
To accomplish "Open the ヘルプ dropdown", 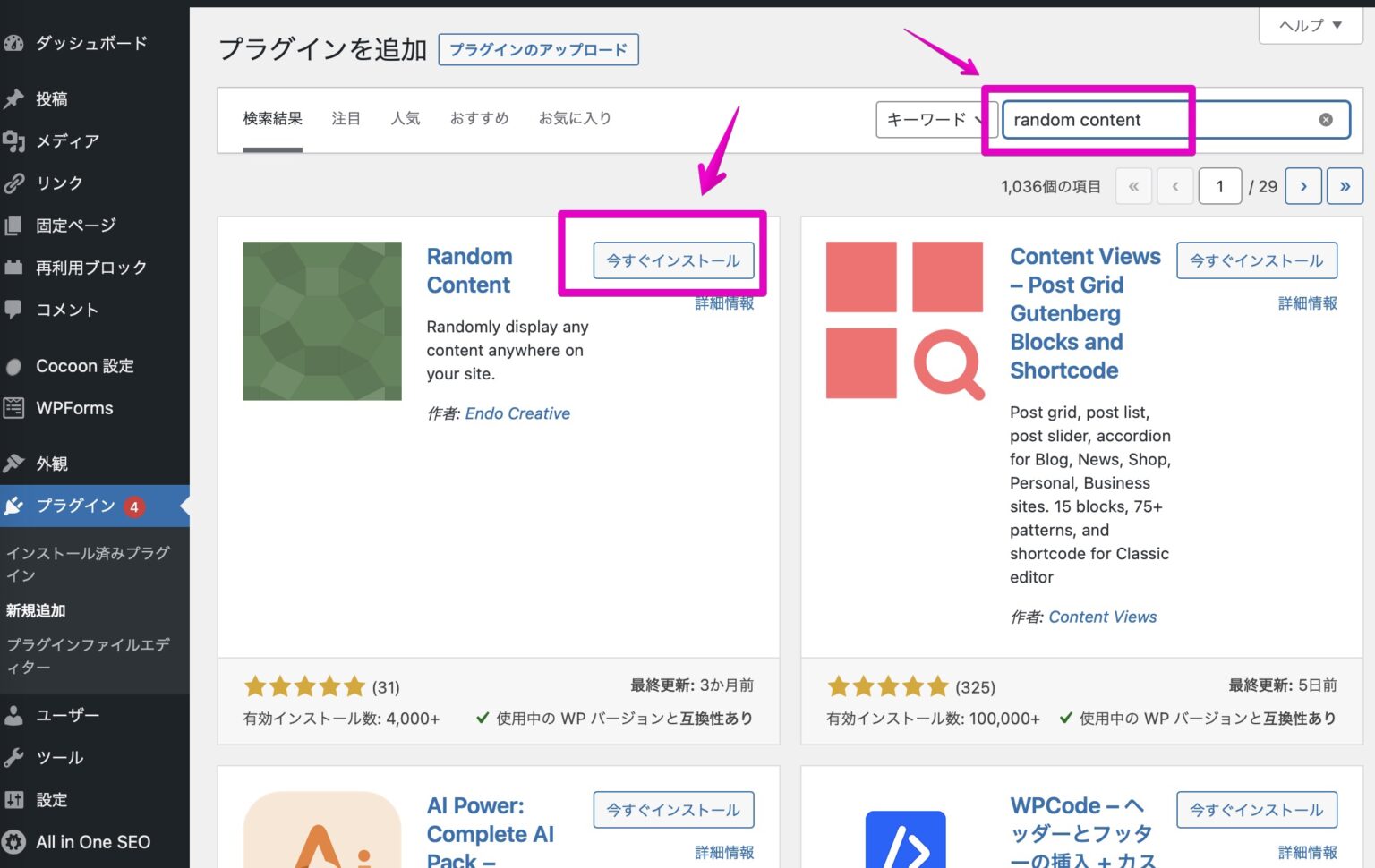I will tap(1309, 26).
